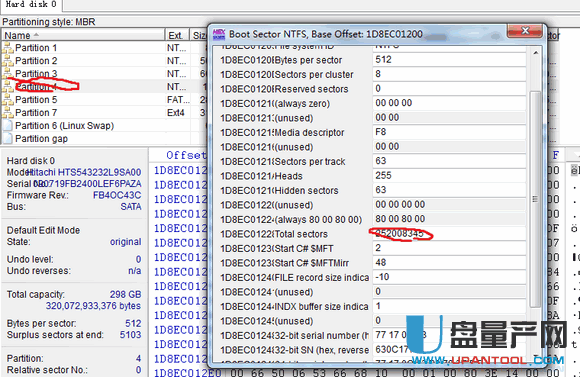Click Partition 6 (Linux Swap) file icon
Screen dimensions: 580x377
pyautogui.click(x=8, y=126)
